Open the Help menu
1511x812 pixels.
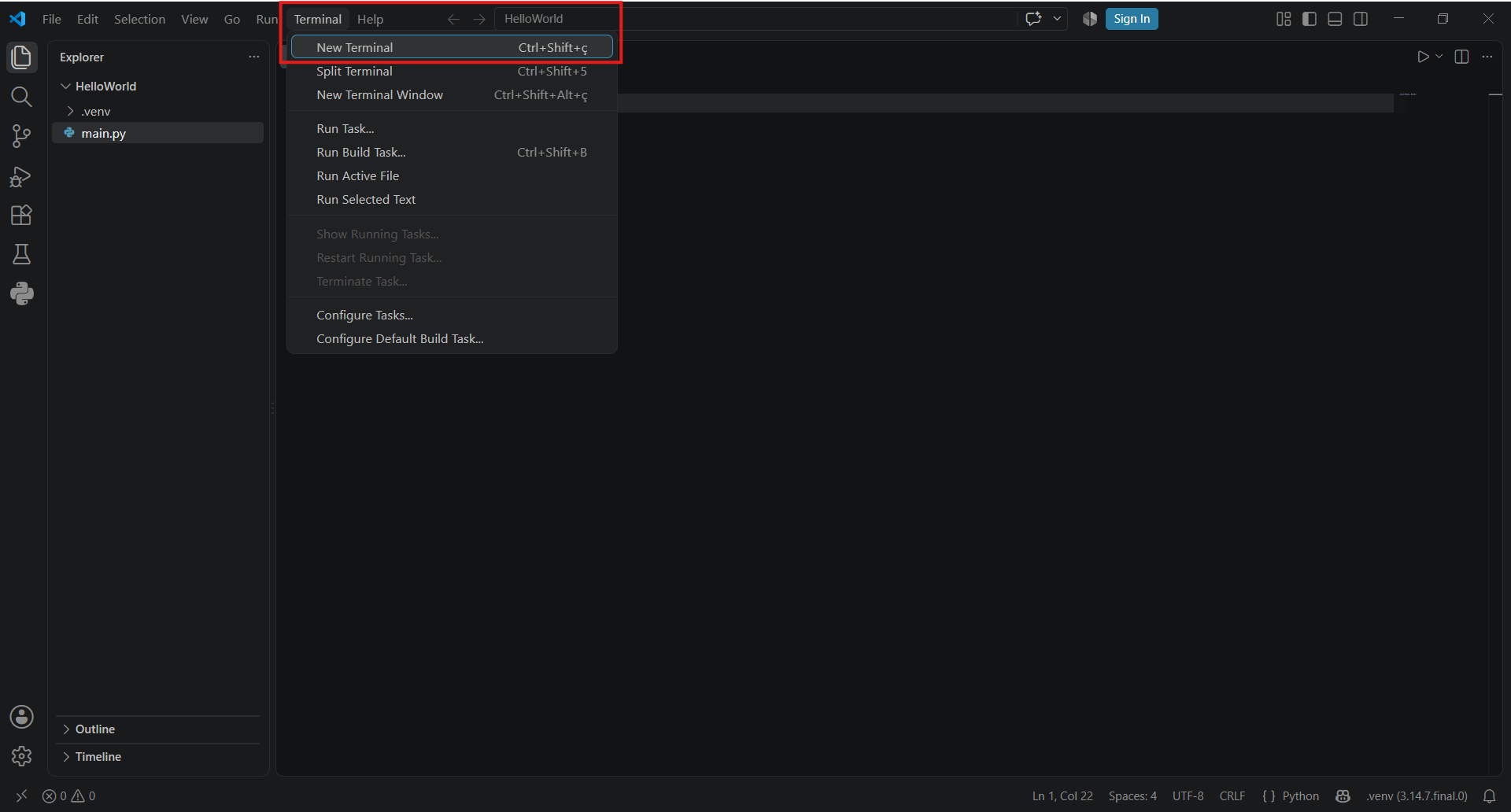coord(370,19)
